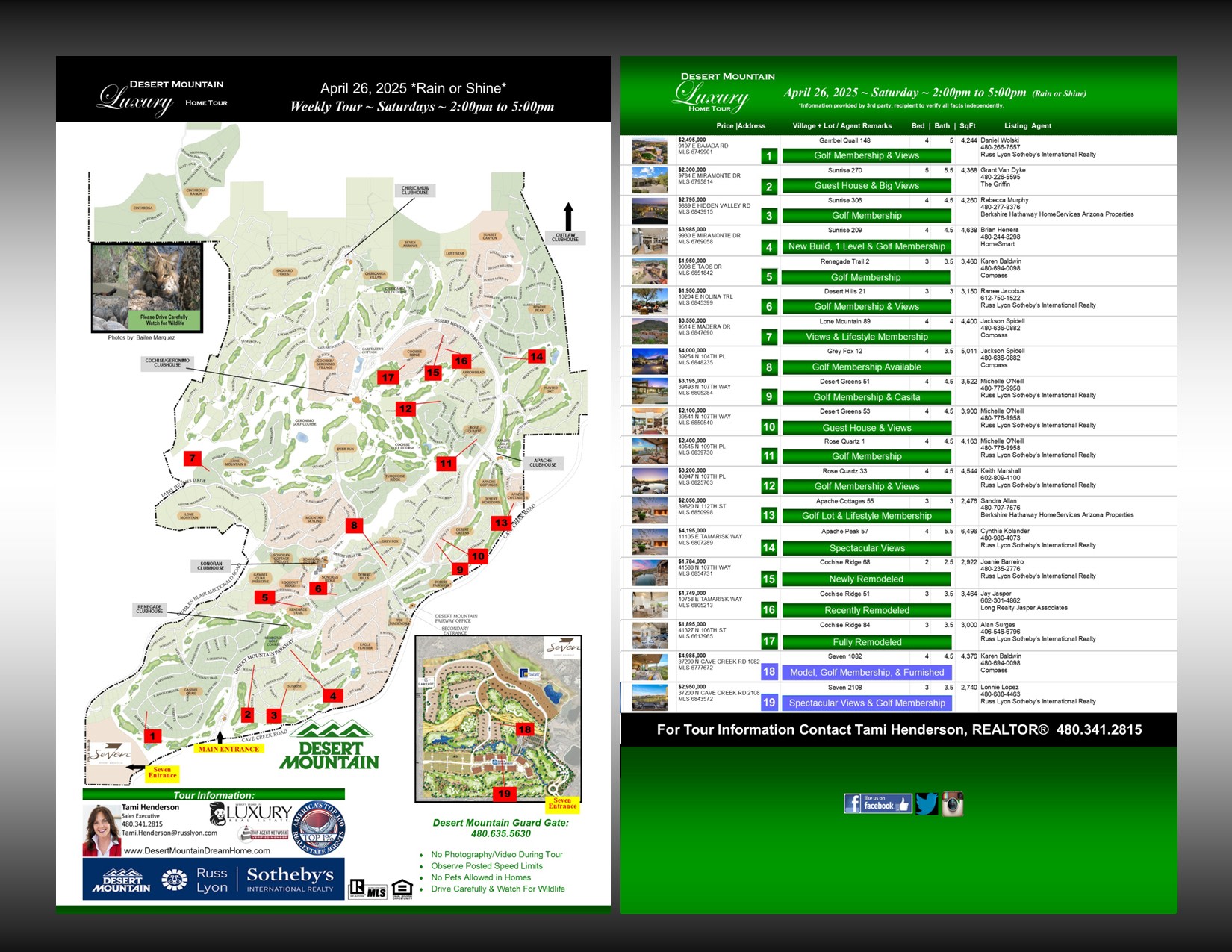Viewport: 1232px width, 952px height.
Task: Click the Equal Housing Opportunity icon
Action: 402,889
